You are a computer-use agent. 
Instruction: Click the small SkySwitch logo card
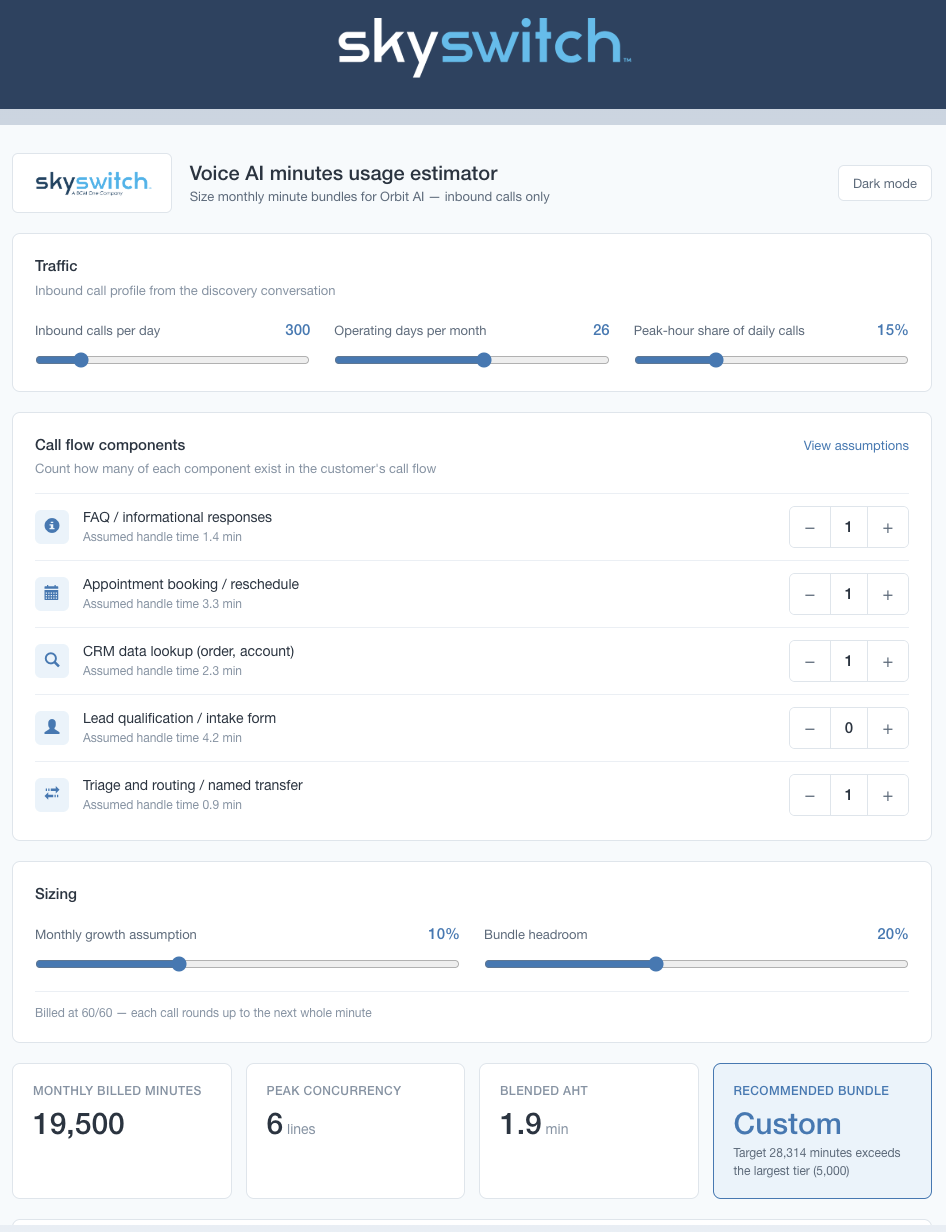point(92,183)
